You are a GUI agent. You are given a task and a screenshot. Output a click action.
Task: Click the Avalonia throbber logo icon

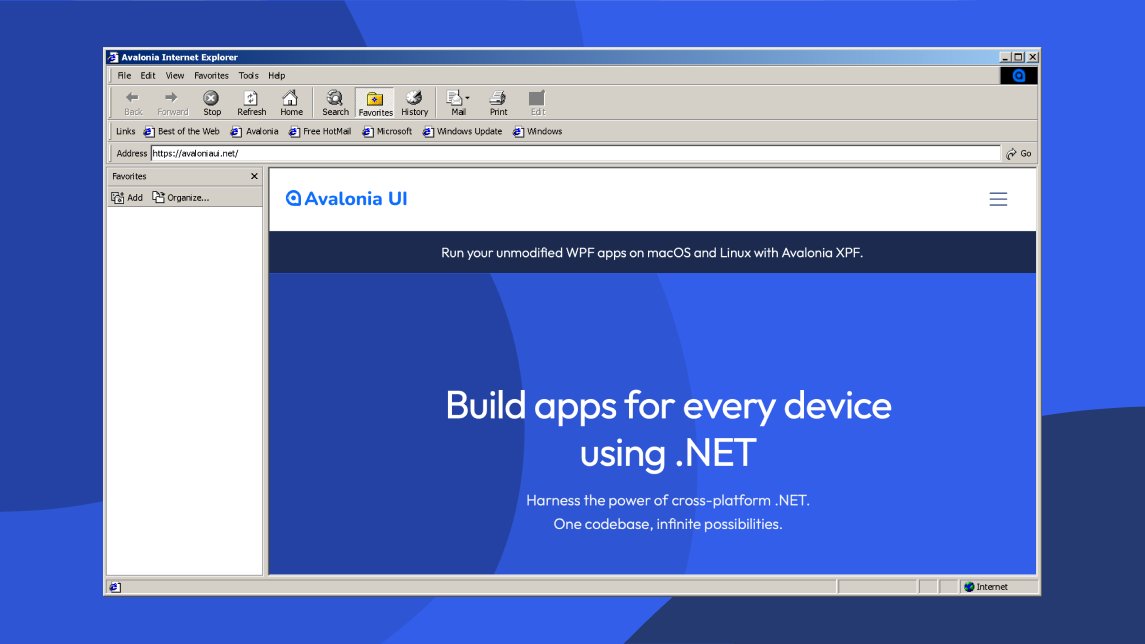[1019, 75]
